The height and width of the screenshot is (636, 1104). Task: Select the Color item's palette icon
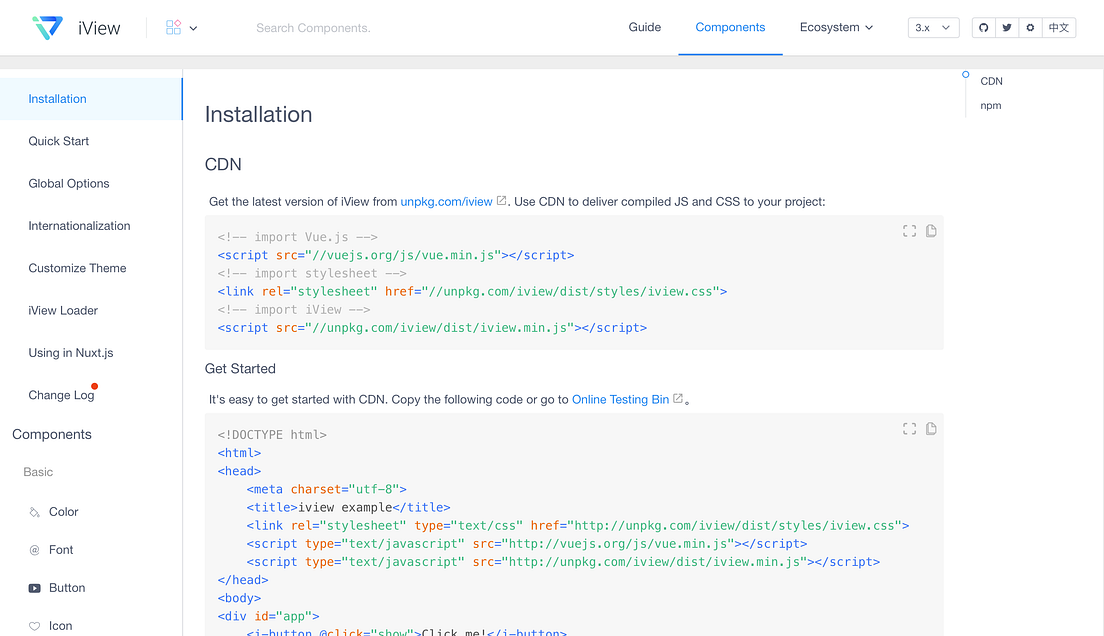click(x=33, y=511)
